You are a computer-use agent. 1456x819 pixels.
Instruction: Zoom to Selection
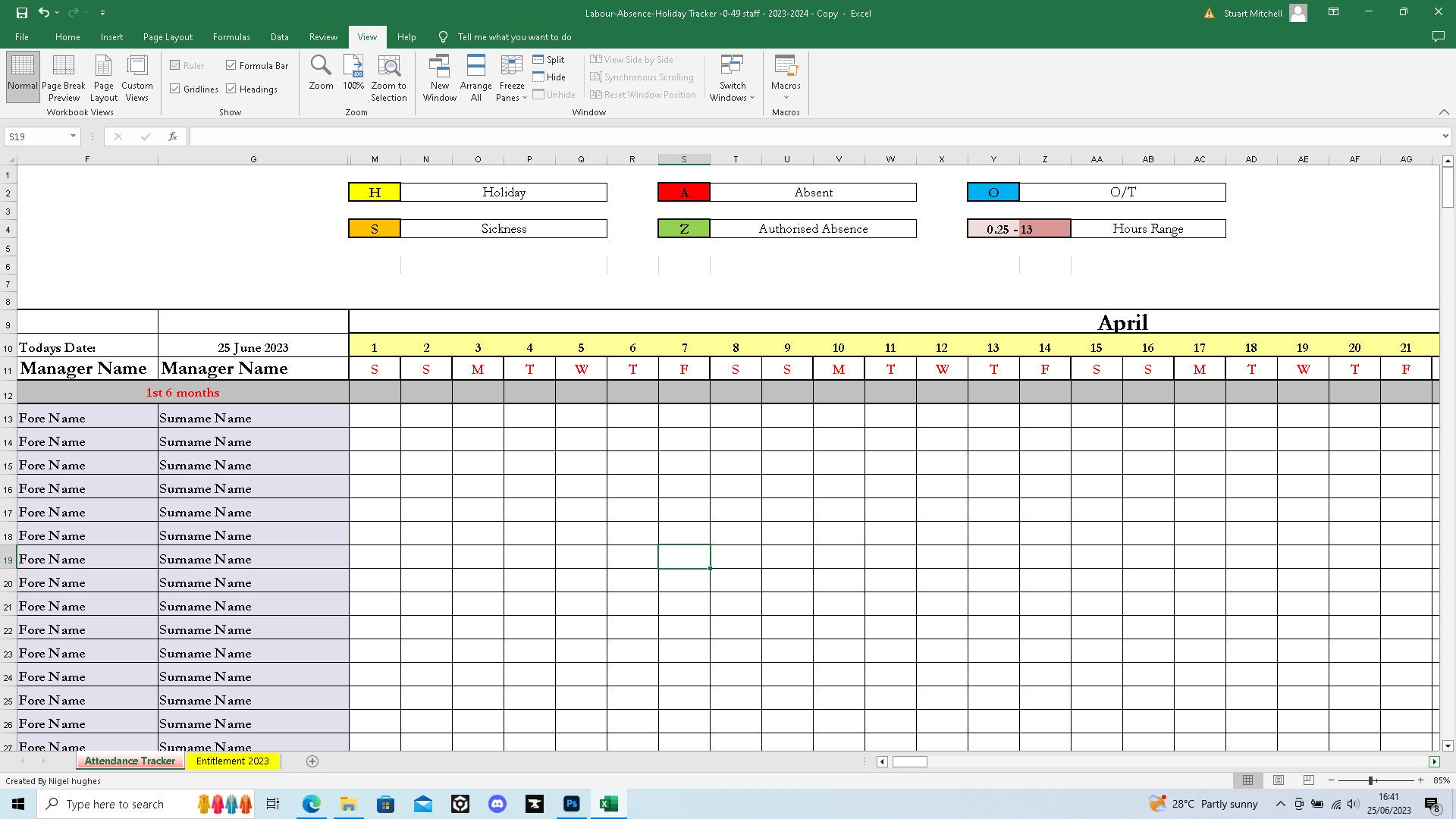388,77
